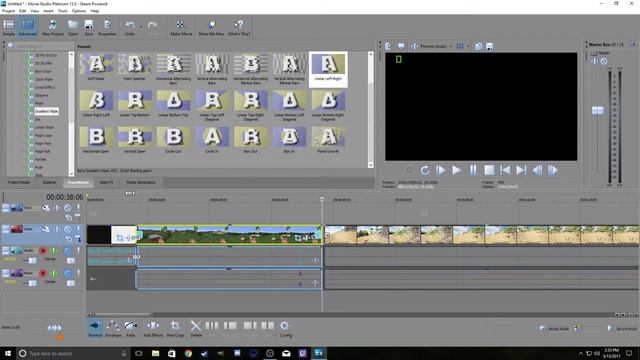Screen dimensions: 640x360
Task: Open the Insert menu
Action: tap(48, 11)
